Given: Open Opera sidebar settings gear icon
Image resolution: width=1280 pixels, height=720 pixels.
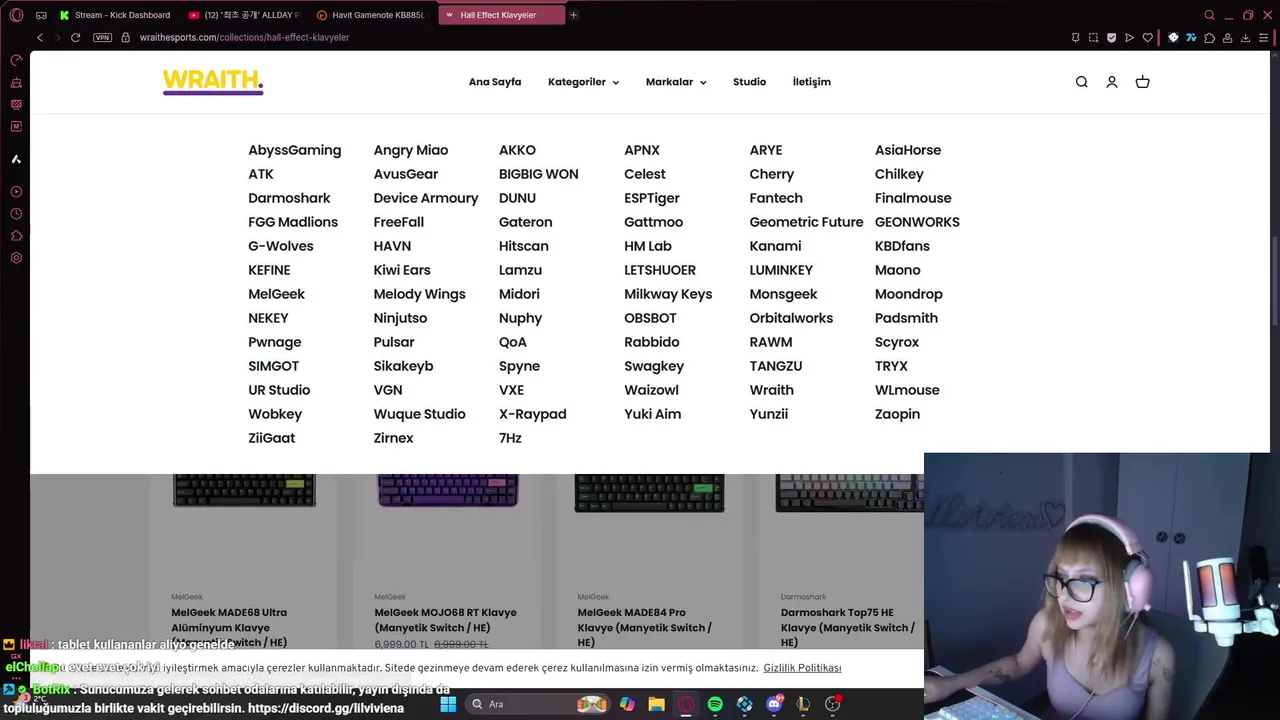Looking at the screenshot, I should coord(16,258).
